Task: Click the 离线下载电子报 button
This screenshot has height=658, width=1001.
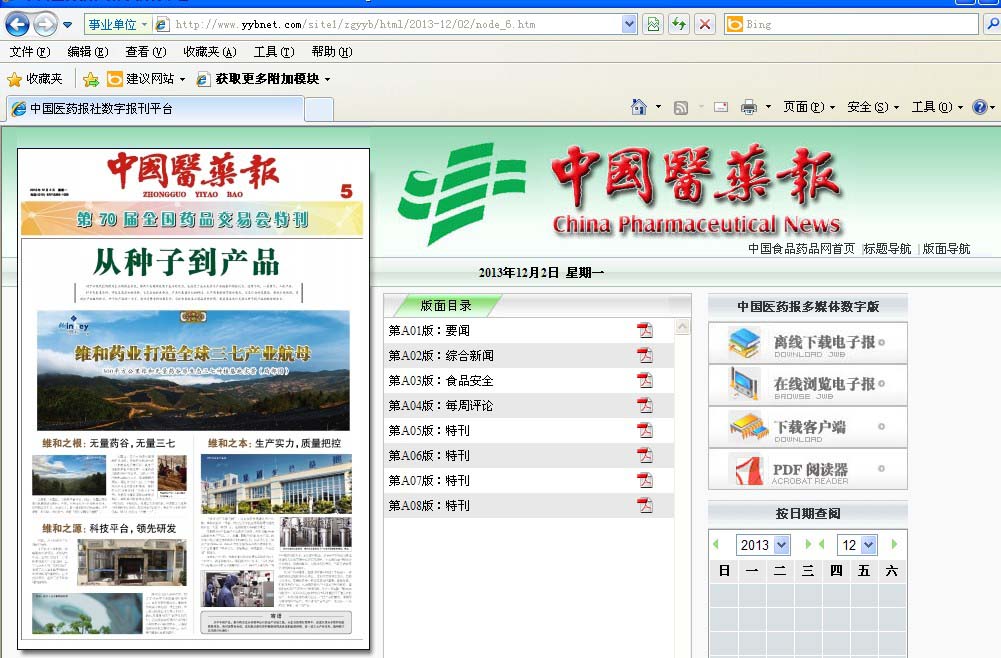Action: (807, 343)
